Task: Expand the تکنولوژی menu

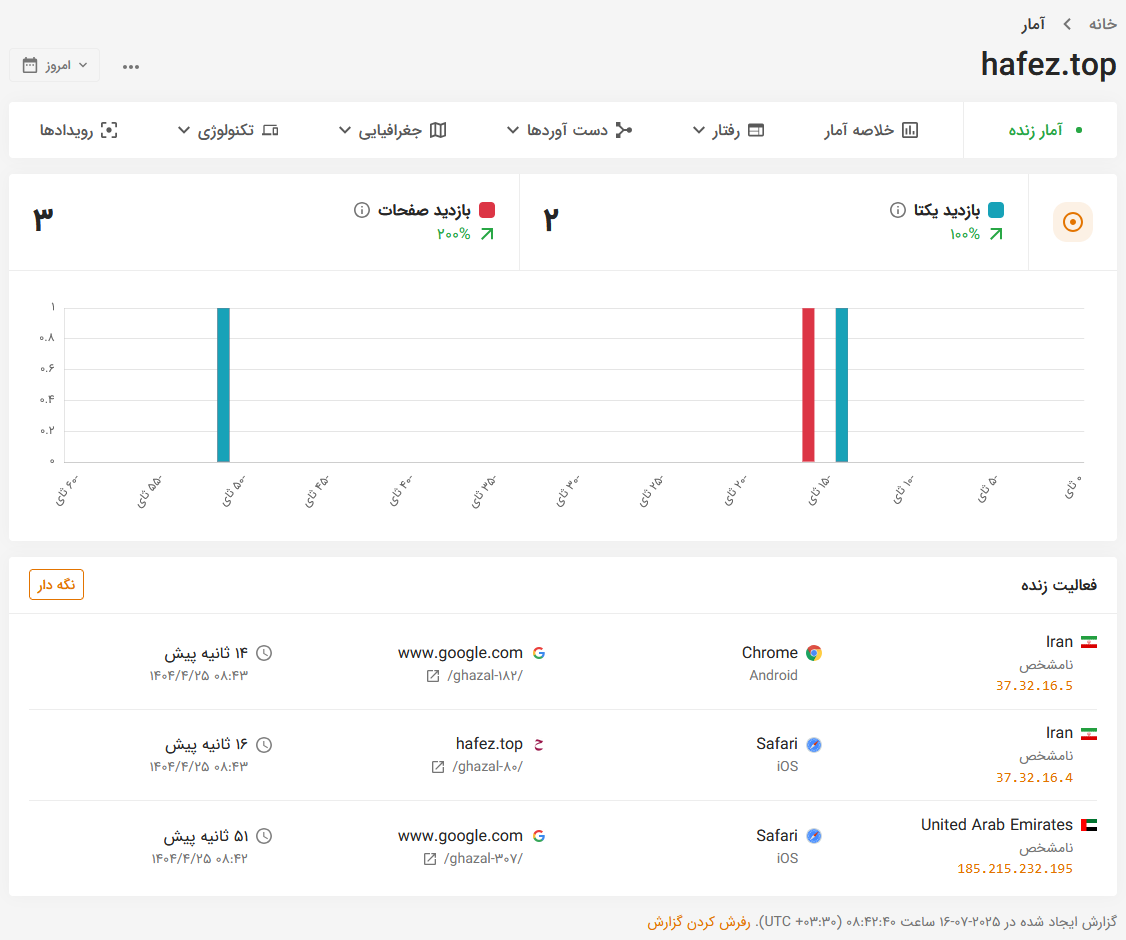Action: tap(228, 130)
